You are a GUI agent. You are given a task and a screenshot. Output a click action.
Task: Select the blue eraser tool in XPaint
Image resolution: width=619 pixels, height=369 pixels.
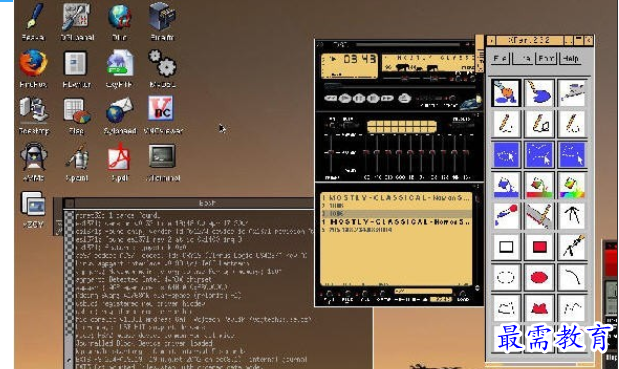coord(539,93)
